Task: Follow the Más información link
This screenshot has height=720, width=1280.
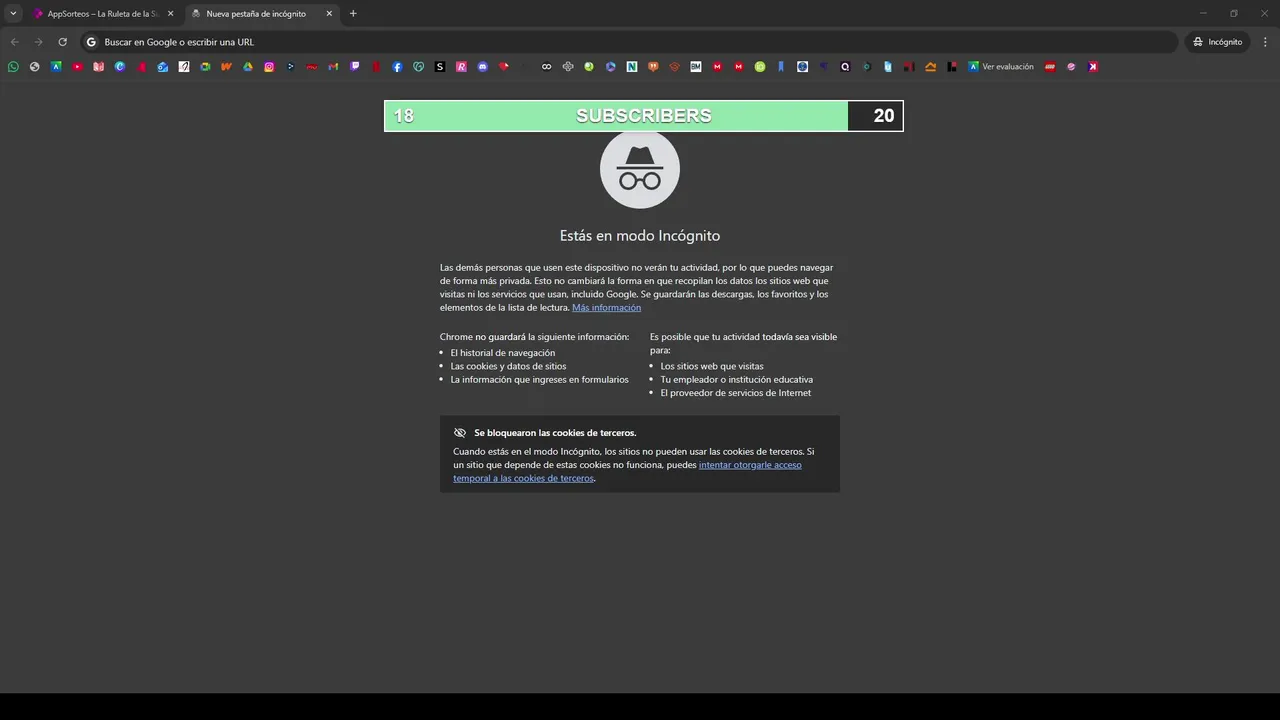Action: (x=606, y=308)
